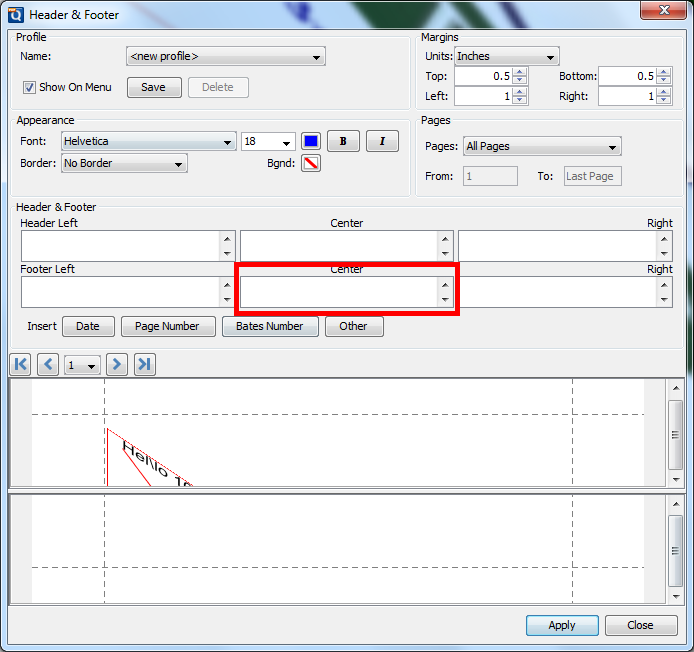Image resolution: width=694 pixels, height=652 pixels.
Task: Insert a Bates Number
Action: (270, 327)
